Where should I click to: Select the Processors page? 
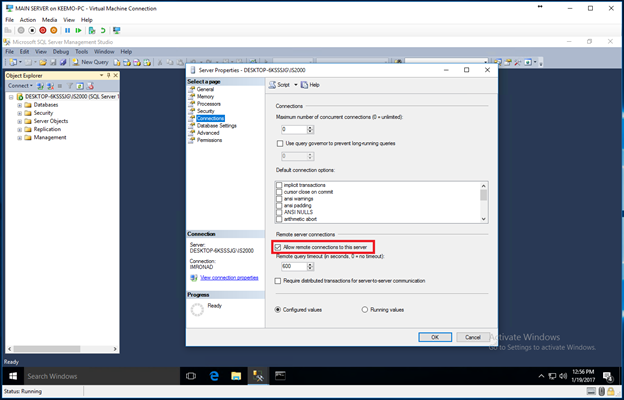[209, 103]
